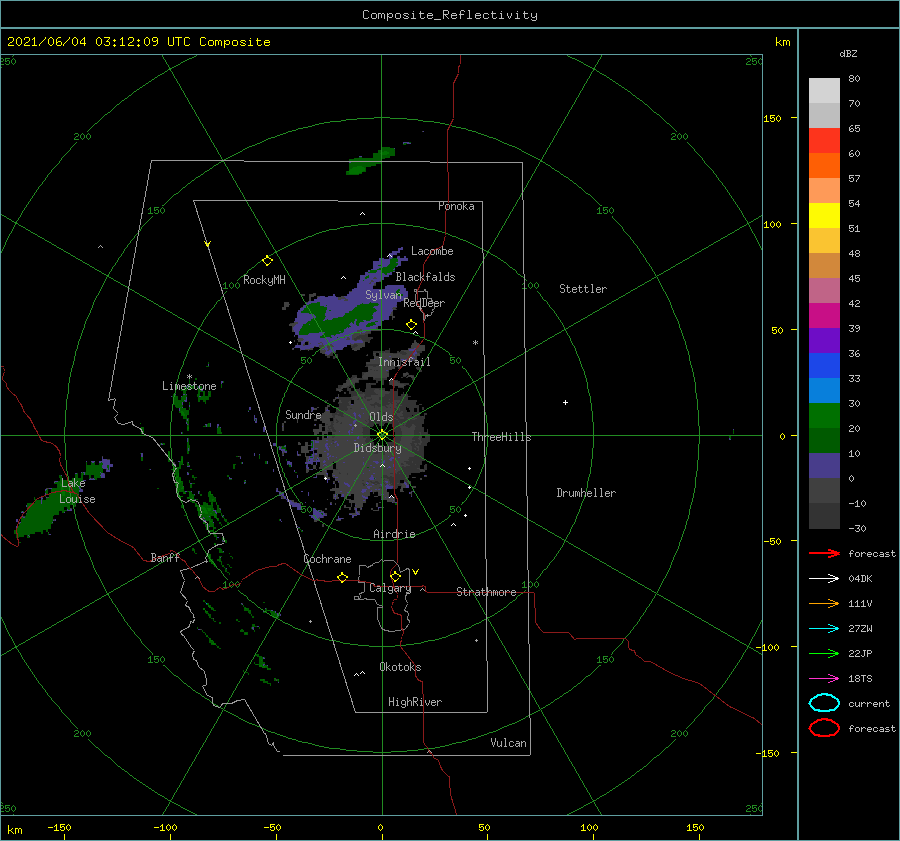
Task: Click the red forecast arrow legend icon
Action: (824, 553)
